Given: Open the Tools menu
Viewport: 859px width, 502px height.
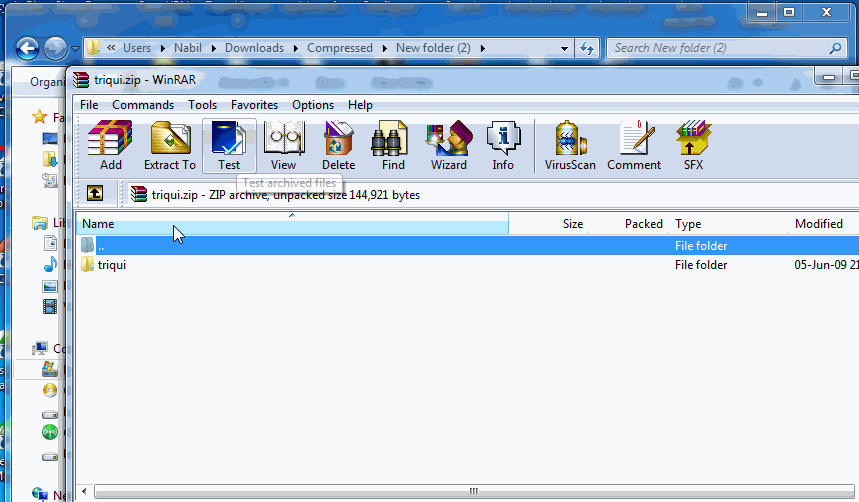Looking at the screenshot, I should pyautogui.click(x=202, y=105).
